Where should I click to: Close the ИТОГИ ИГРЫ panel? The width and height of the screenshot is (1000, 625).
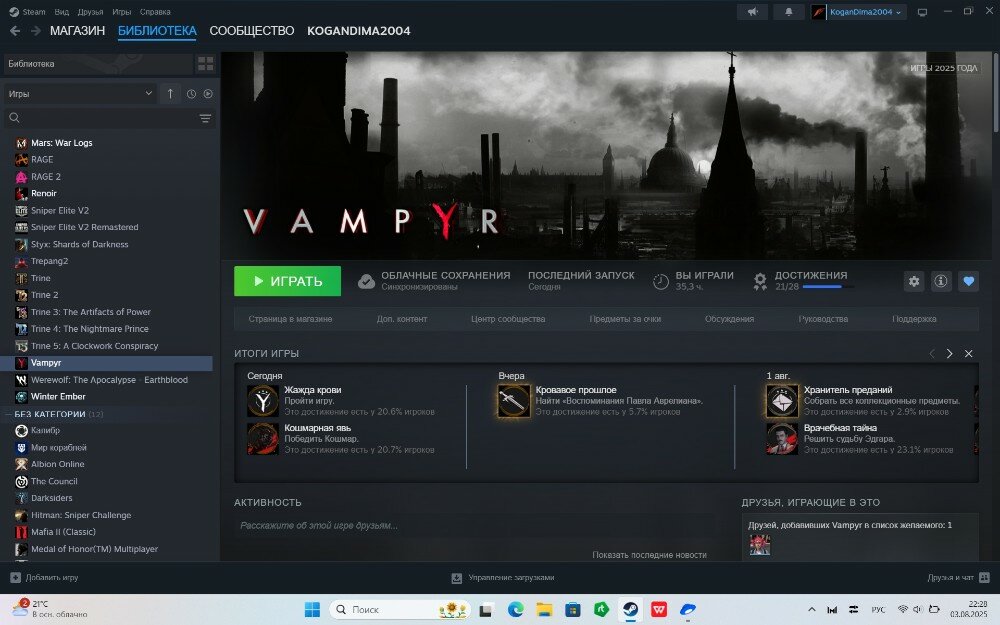pyautogui.click(x=969, y=353)
